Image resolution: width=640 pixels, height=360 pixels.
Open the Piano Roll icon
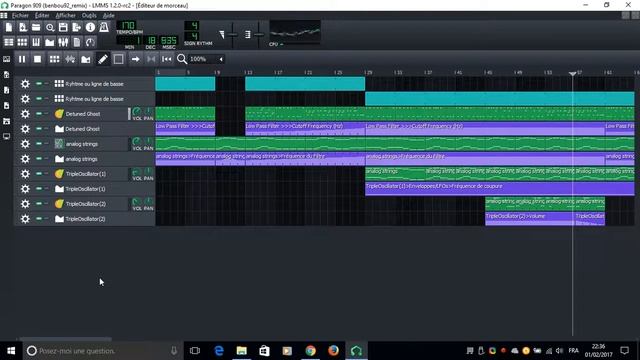pyautogui.click(x=36, y=42)
